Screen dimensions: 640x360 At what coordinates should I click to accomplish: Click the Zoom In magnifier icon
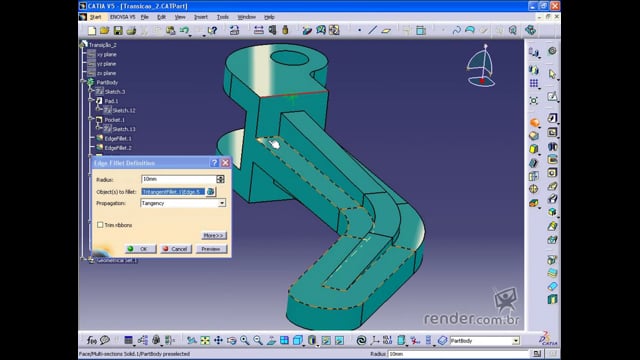coord(244,340)
